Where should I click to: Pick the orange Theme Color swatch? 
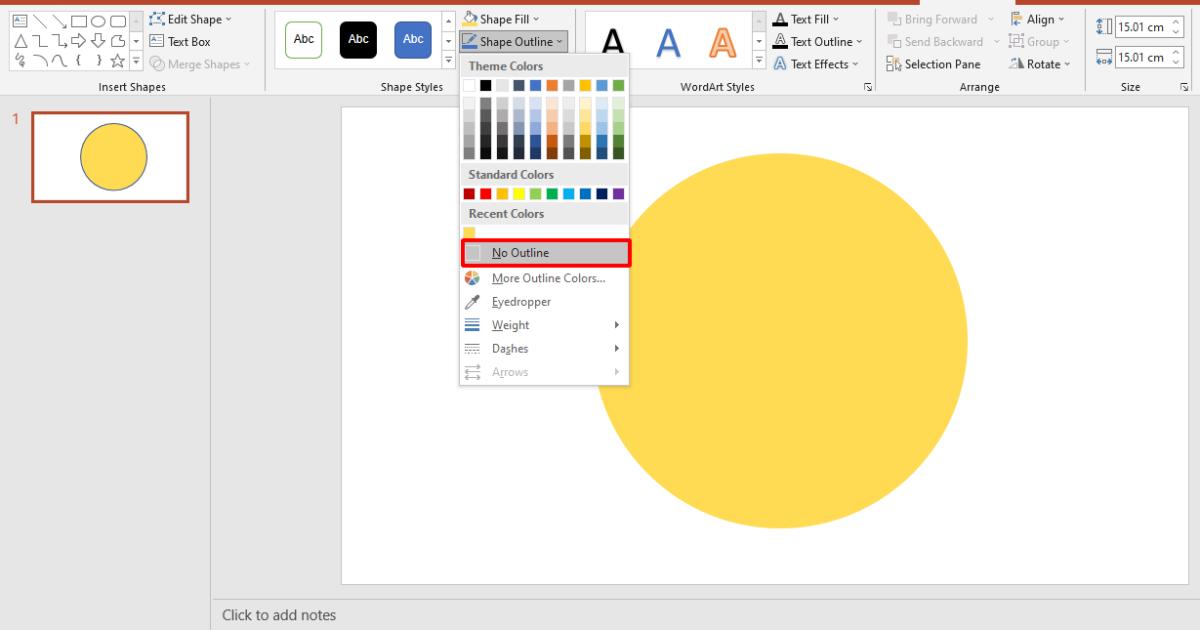(x=553, y=85)
